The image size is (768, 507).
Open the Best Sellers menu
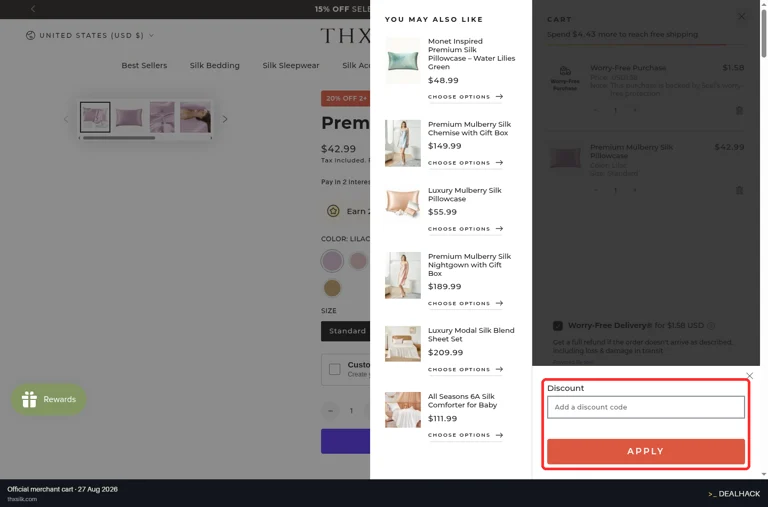pyautogui.click(x=144, y=65)
